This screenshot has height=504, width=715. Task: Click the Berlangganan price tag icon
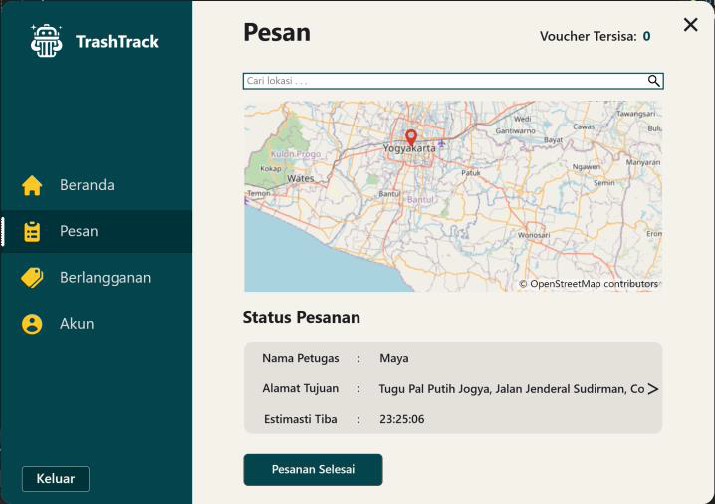(x=32, y=278)
